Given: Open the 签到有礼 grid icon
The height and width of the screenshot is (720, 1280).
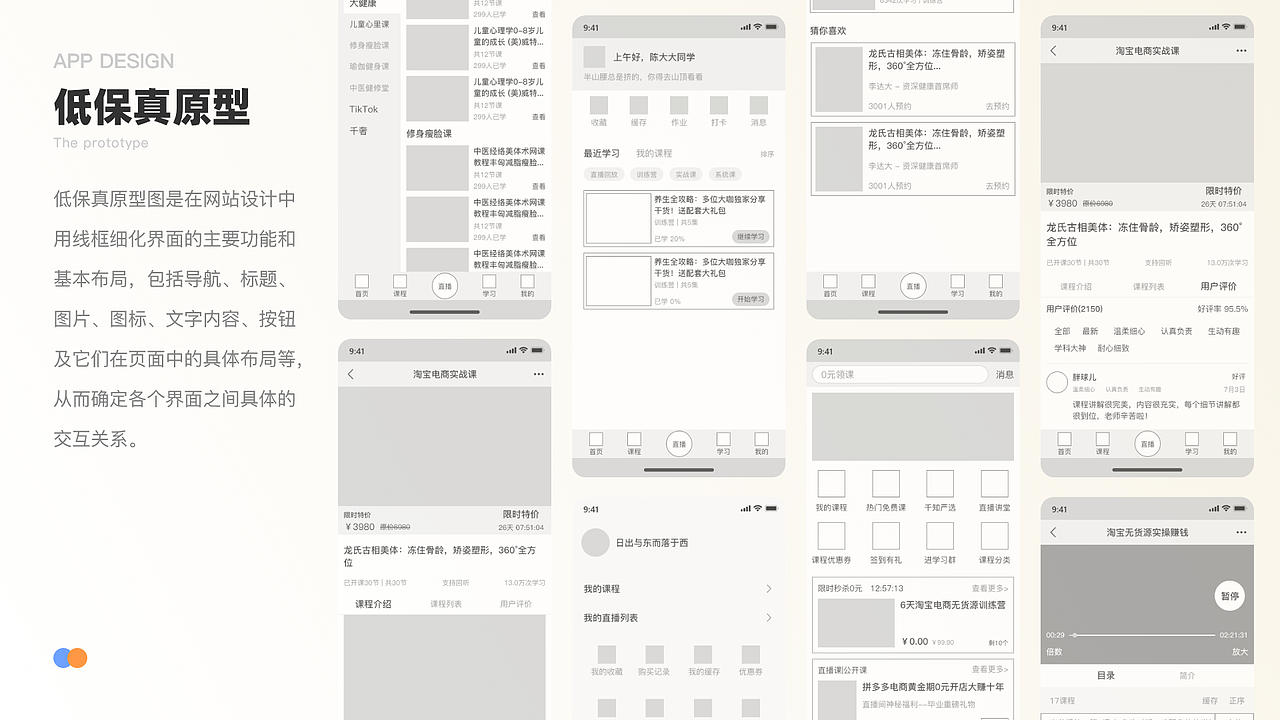Looking at the screenshot, I should point(886,537).
